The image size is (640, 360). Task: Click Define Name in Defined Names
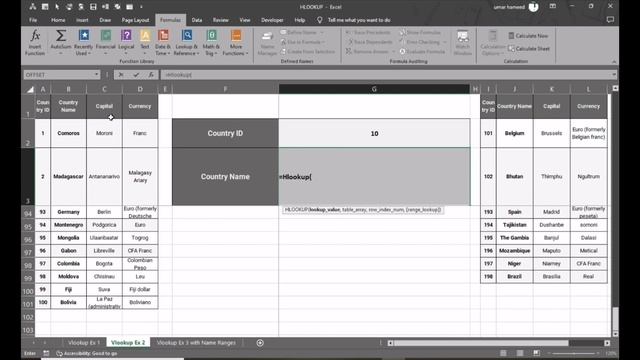point(302,32)
